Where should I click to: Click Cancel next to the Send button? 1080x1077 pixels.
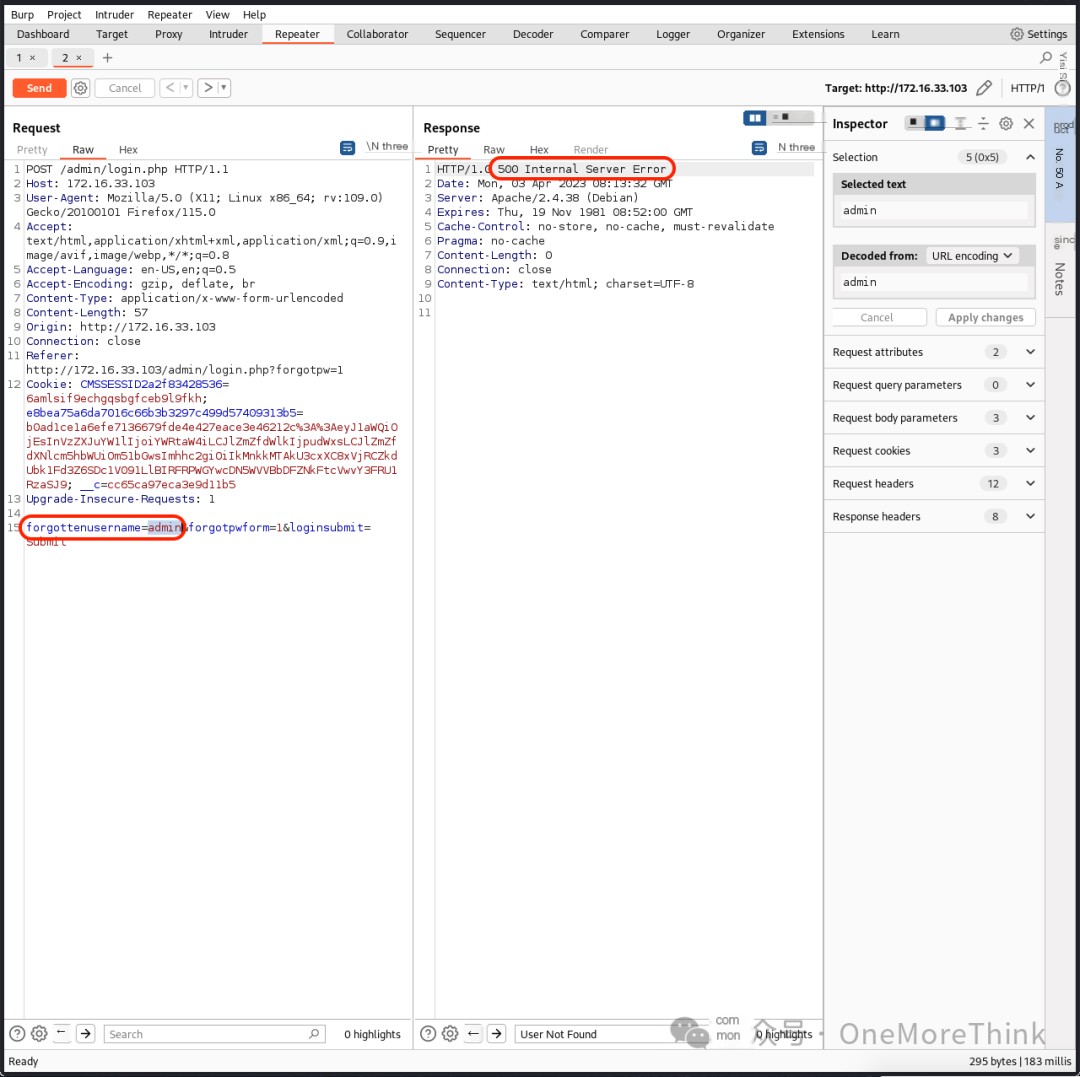(x=125, y=88)
